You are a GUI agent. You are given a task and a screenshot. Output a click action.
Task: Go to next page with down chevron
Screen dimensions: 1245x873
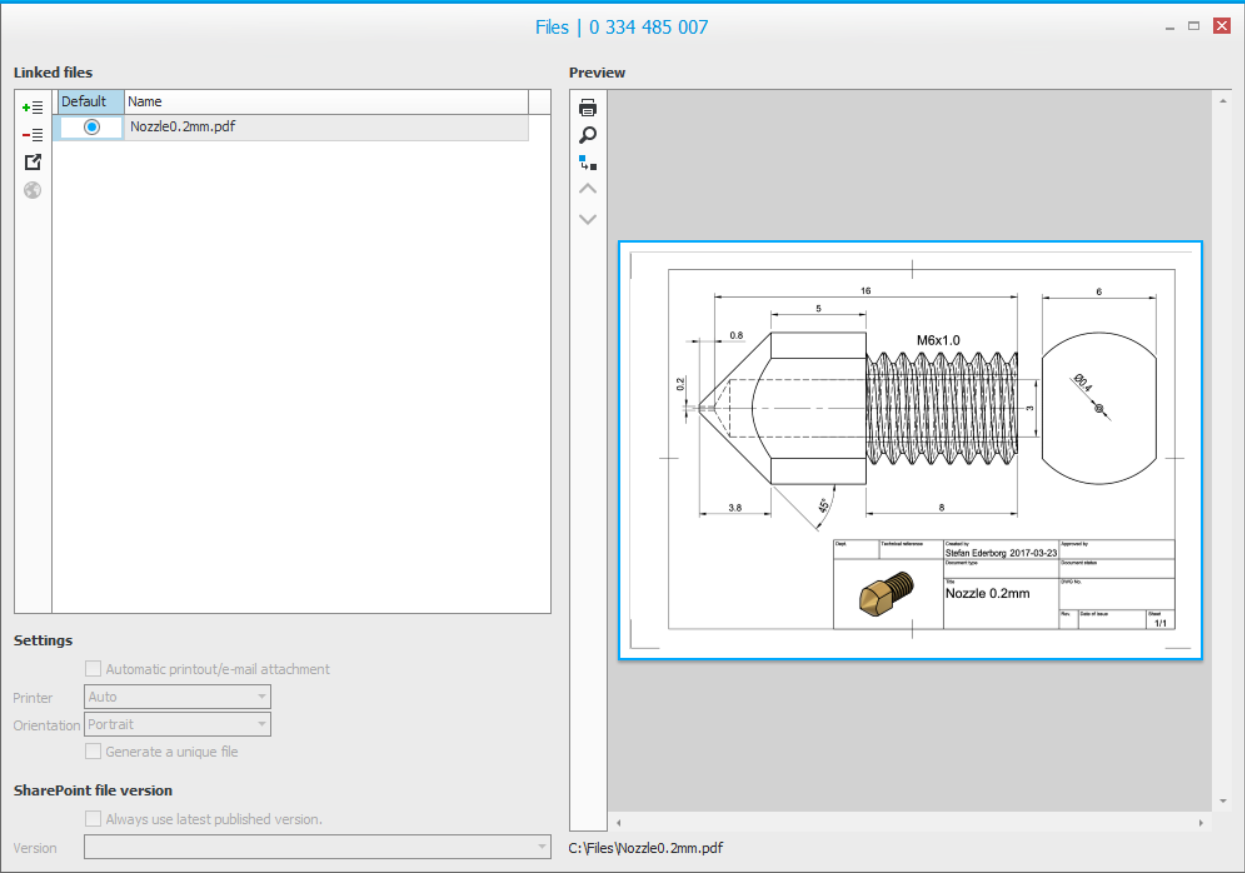pyautogui.click(x=588, y=219)
